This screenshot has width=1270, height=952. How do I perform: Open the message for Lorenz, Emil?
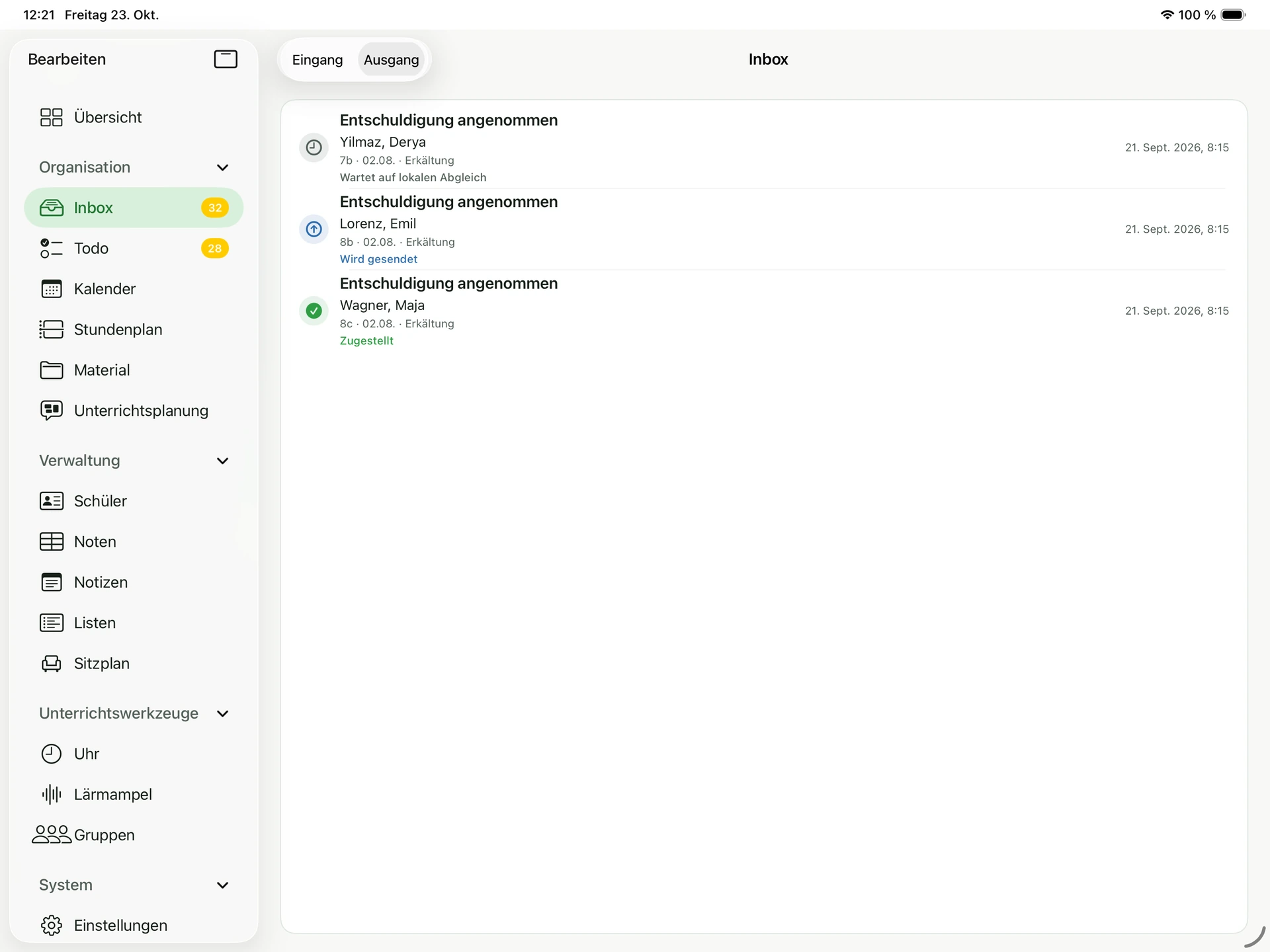tap(764, 229)
